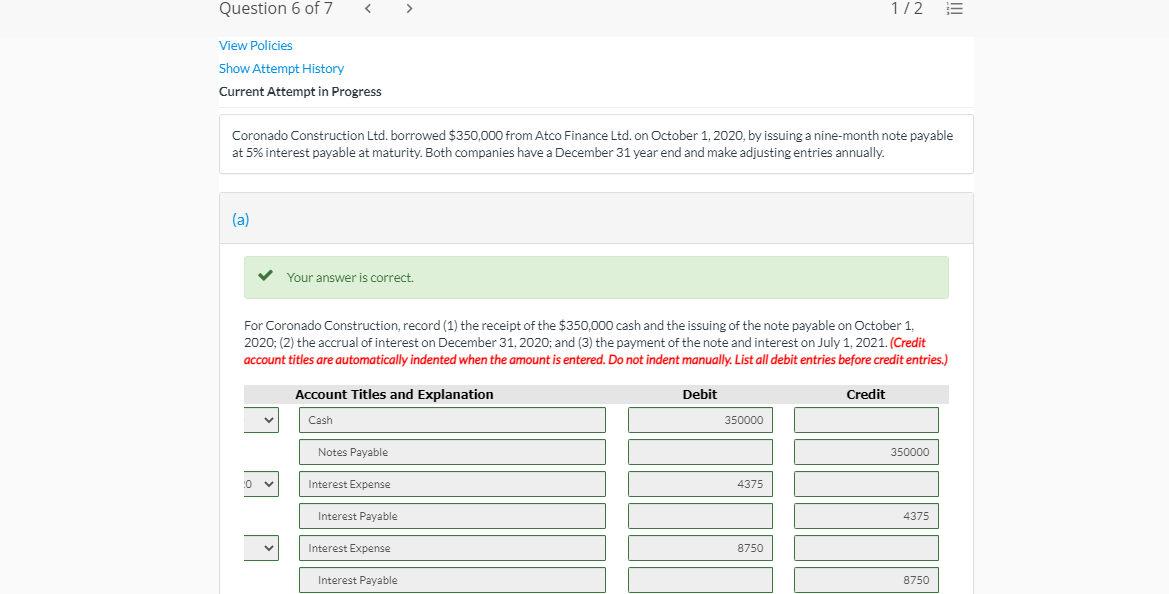Click 'Your answer is correct.' message
The height and width of the screenshot is (594, 1169).
(x=350, y=277)
